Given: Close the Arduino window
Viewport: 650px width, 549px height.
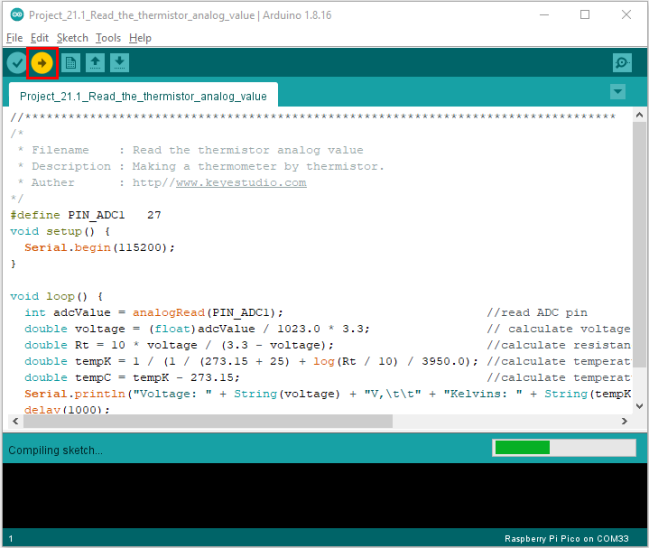Looking at the screenshot, I should 626,15.
